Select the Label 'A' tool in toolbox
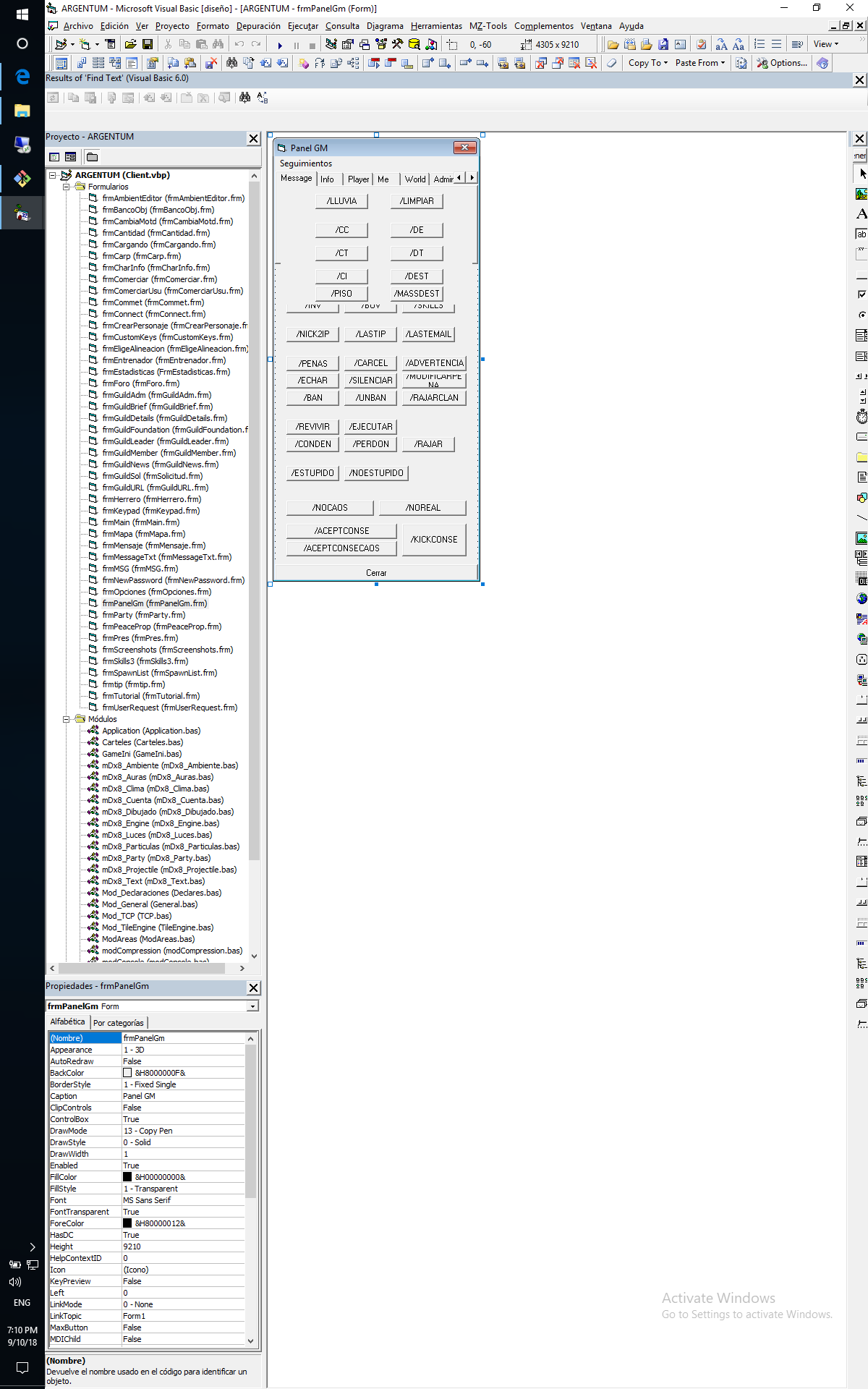The height and width of the screenshot is (1389, 868). pos(861,214)
